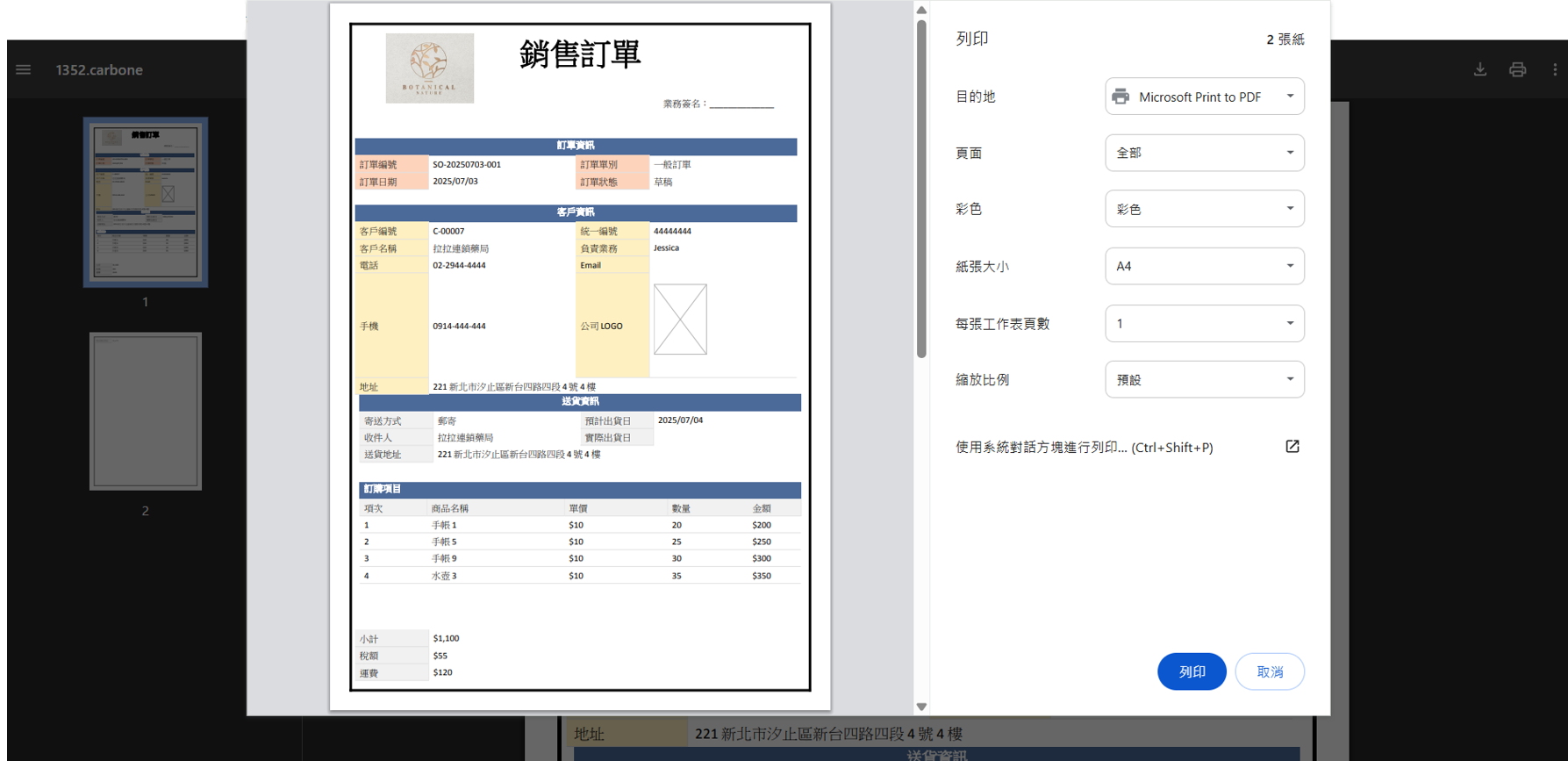Select page 2 thumbnail in sidebar
The width and height of the screenshot is (1568, 761).
click(146, 411)
